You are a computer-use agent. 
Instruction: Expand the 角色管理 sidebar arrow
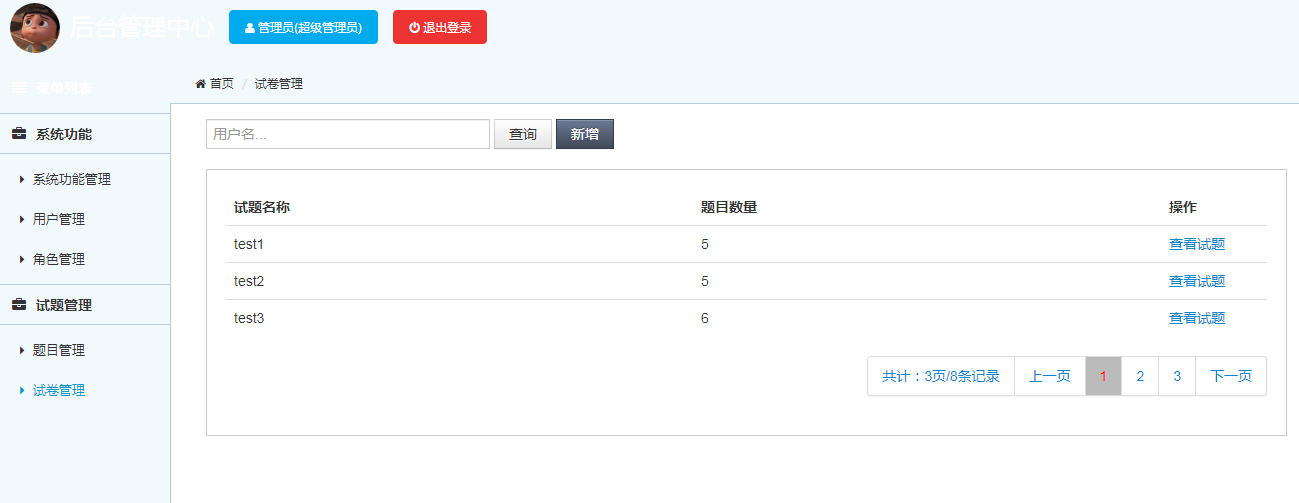coord(22,259)
